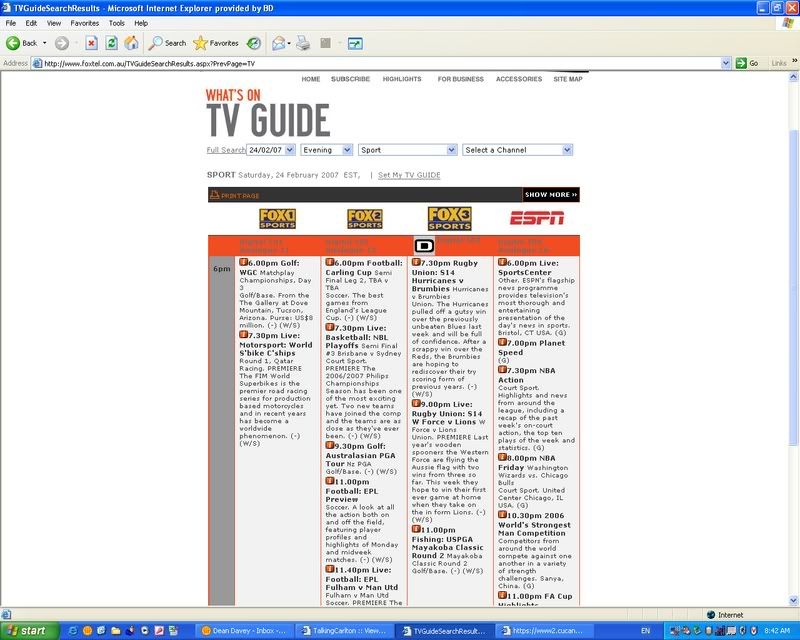Click icon beside 7.30pm Live Motorsport listing
800x640 pixels.
243,334
